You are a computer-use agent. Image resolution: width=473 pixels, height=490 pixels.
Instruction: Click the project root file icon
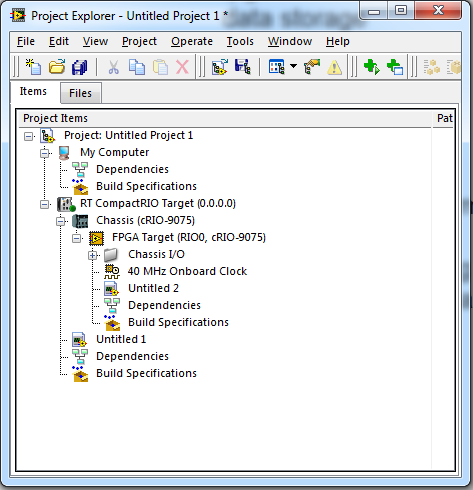pyautogui.click(x=47, y=136)
